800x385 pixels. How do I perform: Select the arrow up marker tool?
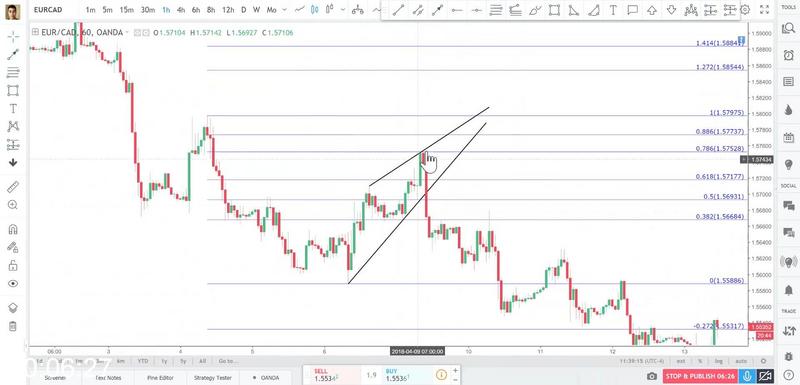[652, 10]
